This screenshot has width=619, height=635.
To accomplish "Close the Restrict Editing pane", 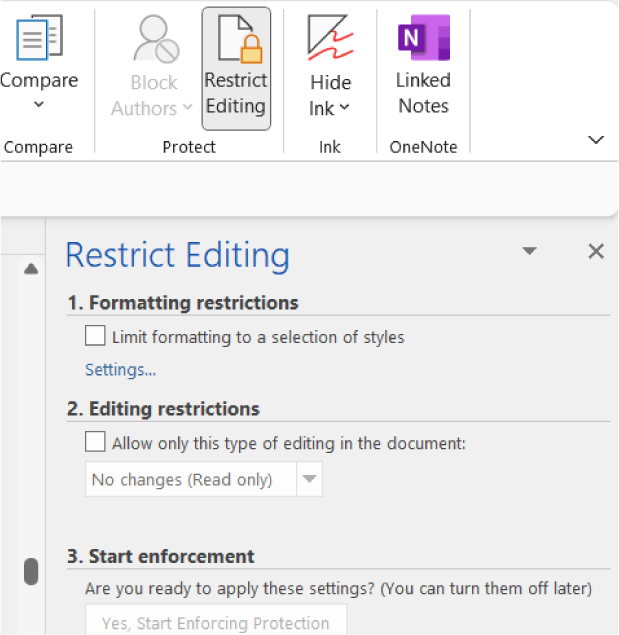I will point(596,252).
